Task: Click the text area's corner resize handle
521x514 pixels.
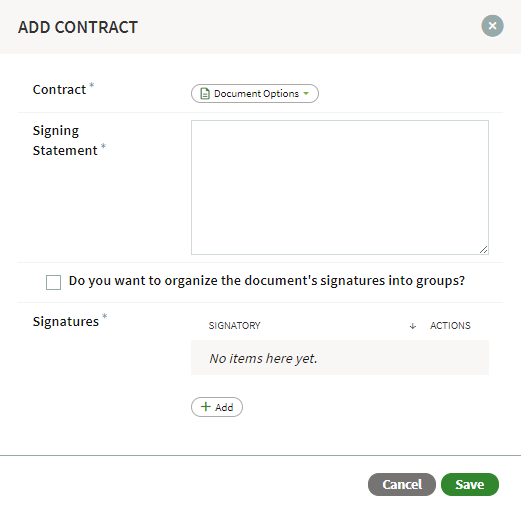Action: (483, 249)
